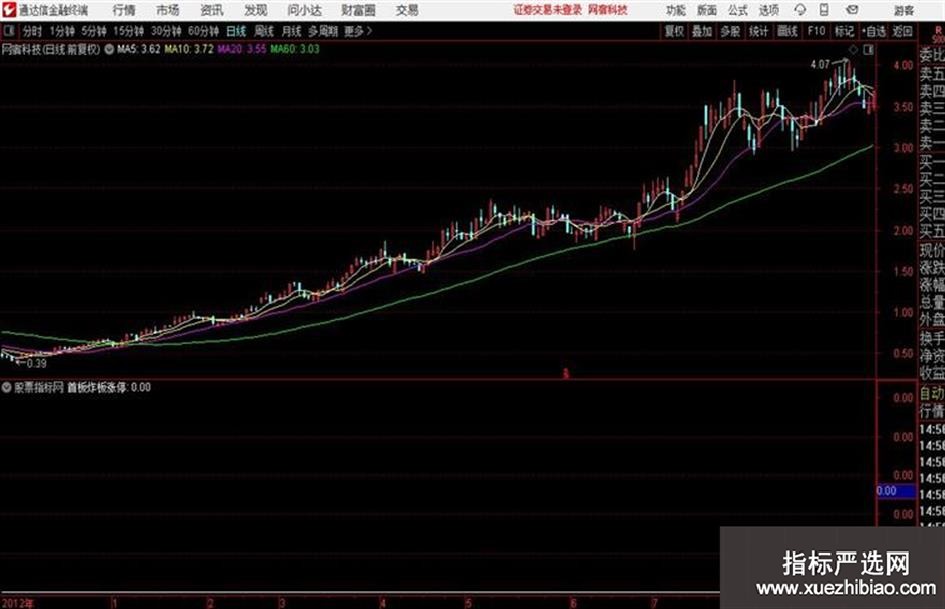Open the 发现 menu
Viewport: 945px width, 609px height.
point(256,10)
